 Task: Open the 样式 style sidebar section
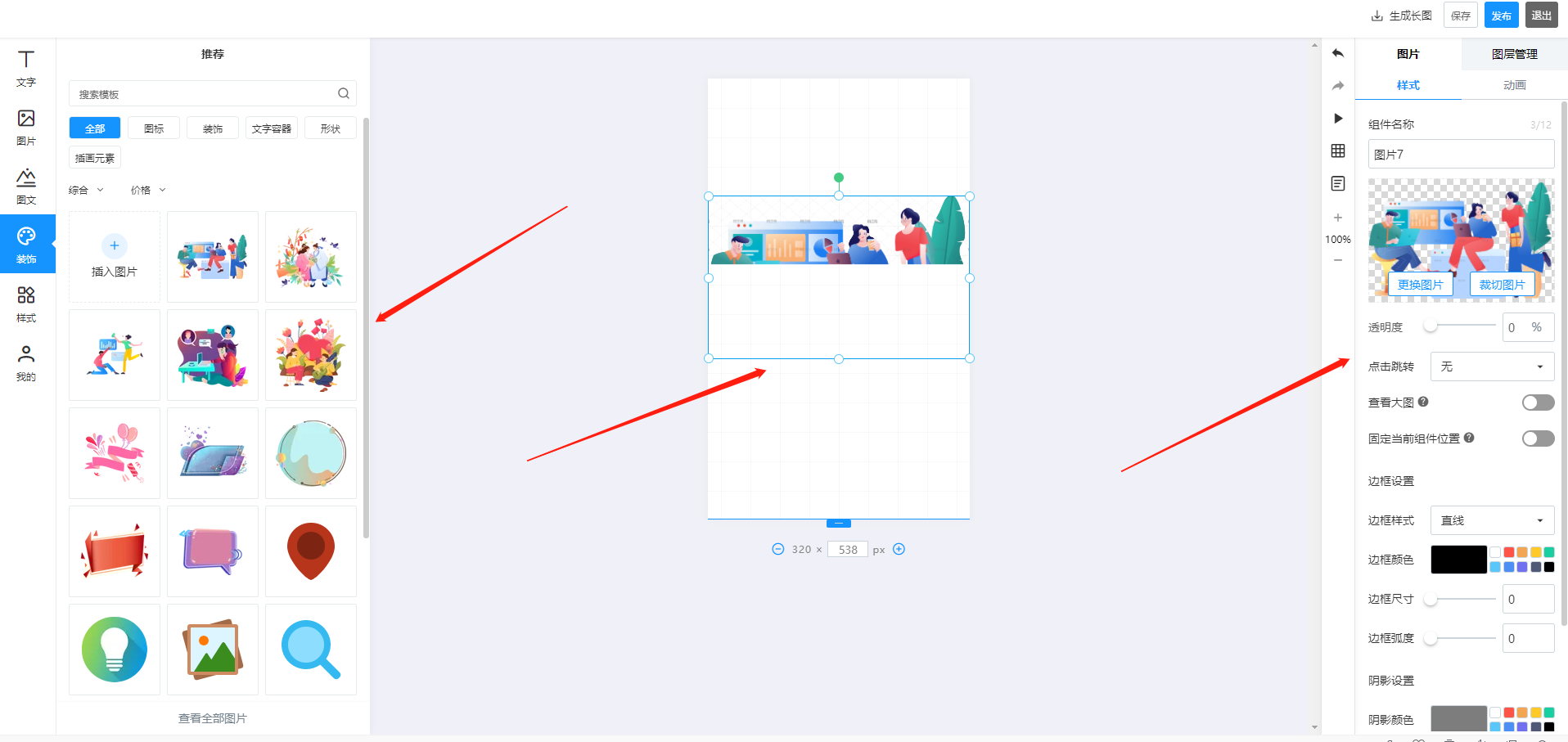tap(26, 304)
